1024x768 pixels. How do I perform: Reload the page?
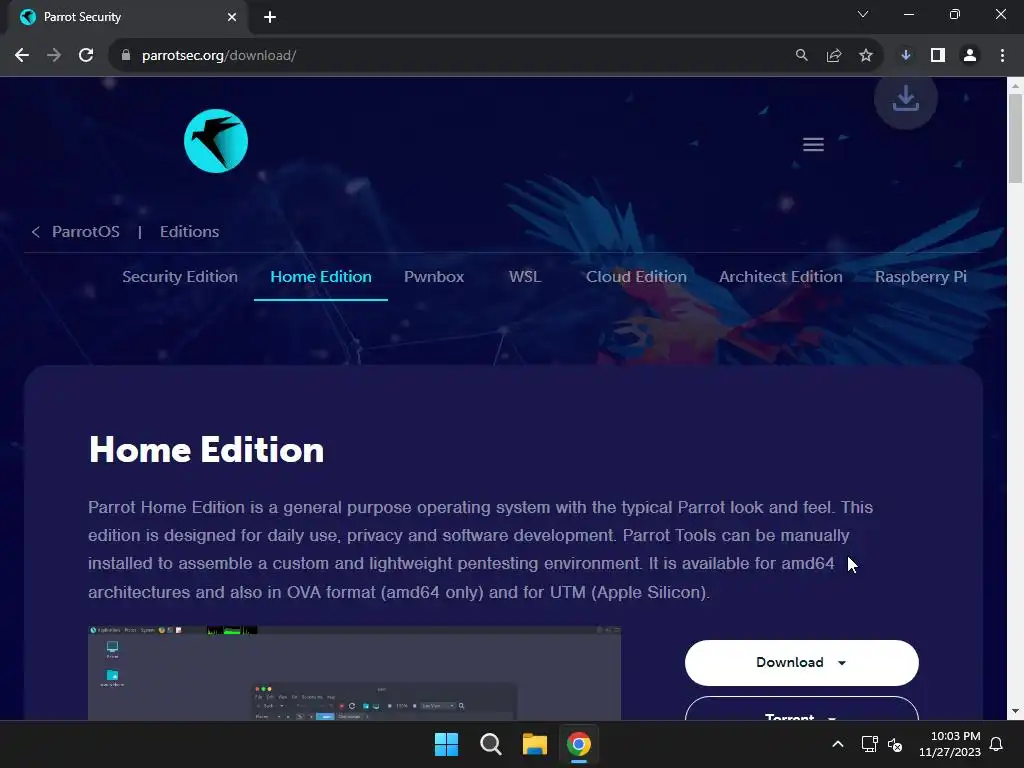tap(86, 56)
